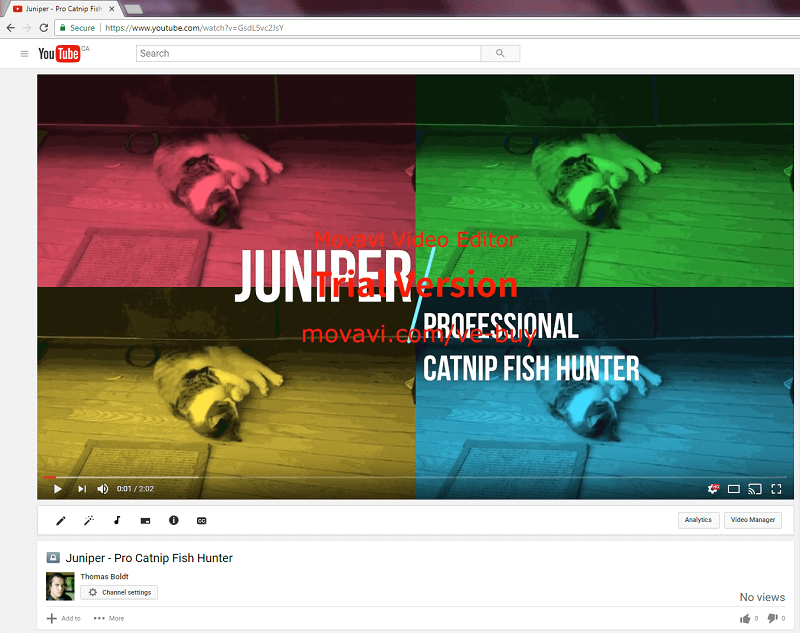Reload the browser page

coord(44,28)
